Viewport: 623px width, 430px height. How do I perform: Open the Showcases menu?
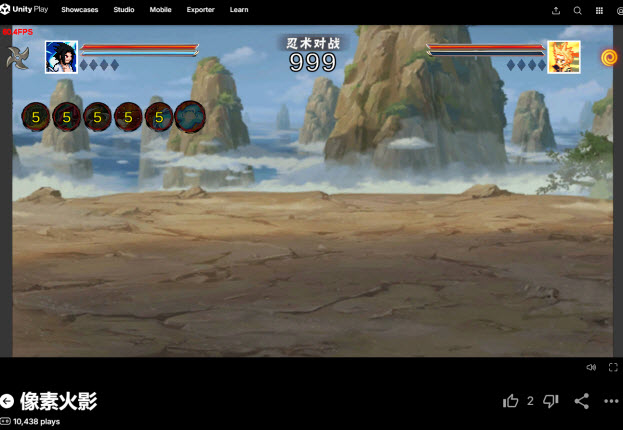(x=80, y=10)
